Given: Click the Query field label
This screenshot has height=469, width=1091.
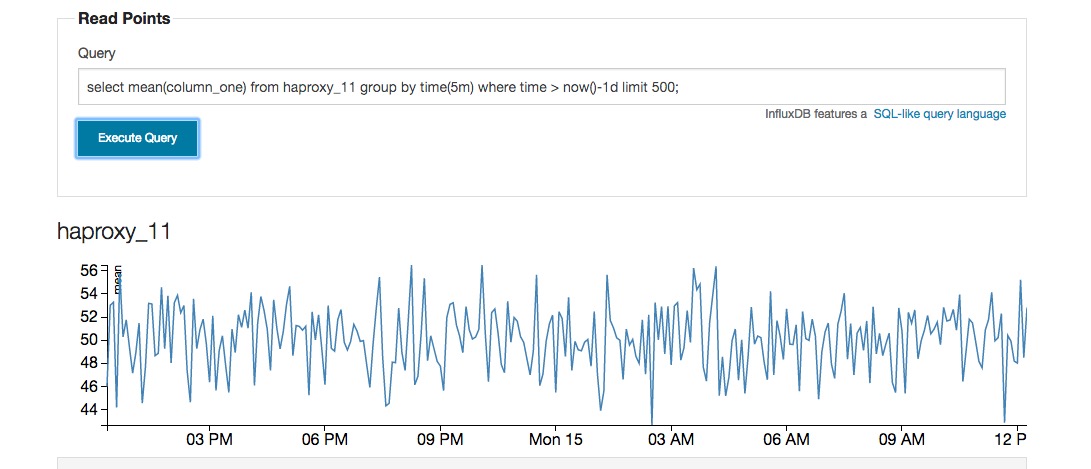Looking at the screenshot, I should [96, 53].
